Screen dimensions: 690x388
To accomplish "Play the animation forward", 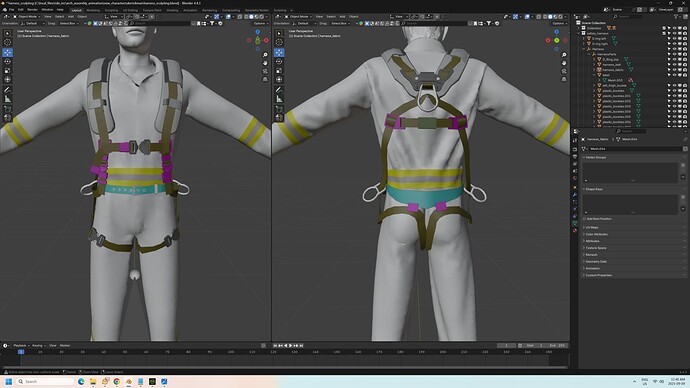I will point(290,345).
